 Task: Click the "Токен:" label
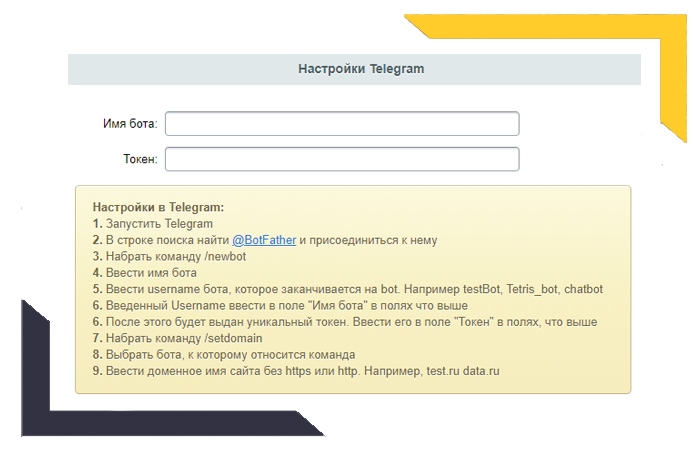click(139, 159)
